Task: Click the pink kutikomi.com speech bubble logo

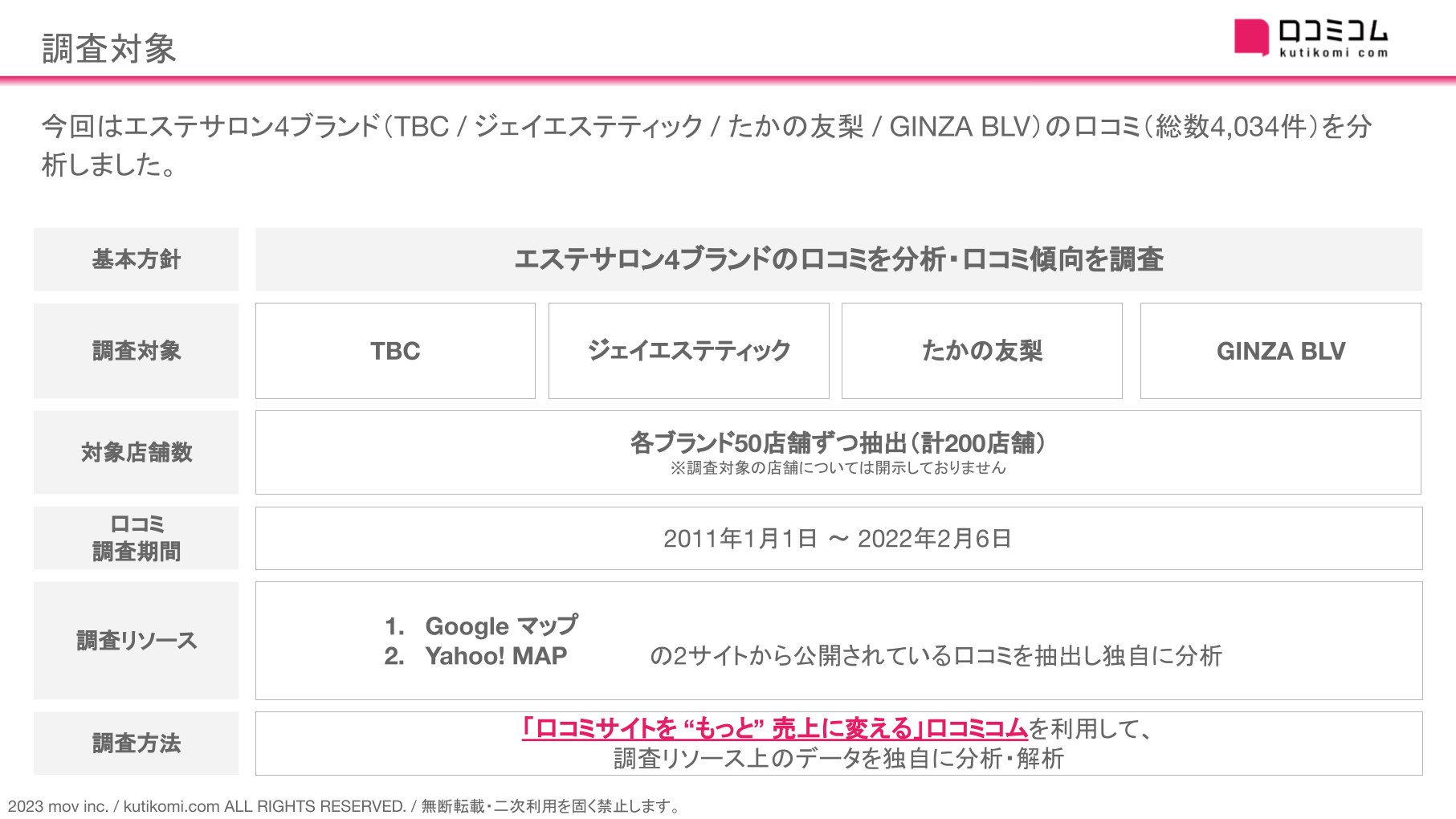Action: pyautogui.click(x=1251, y=38)
